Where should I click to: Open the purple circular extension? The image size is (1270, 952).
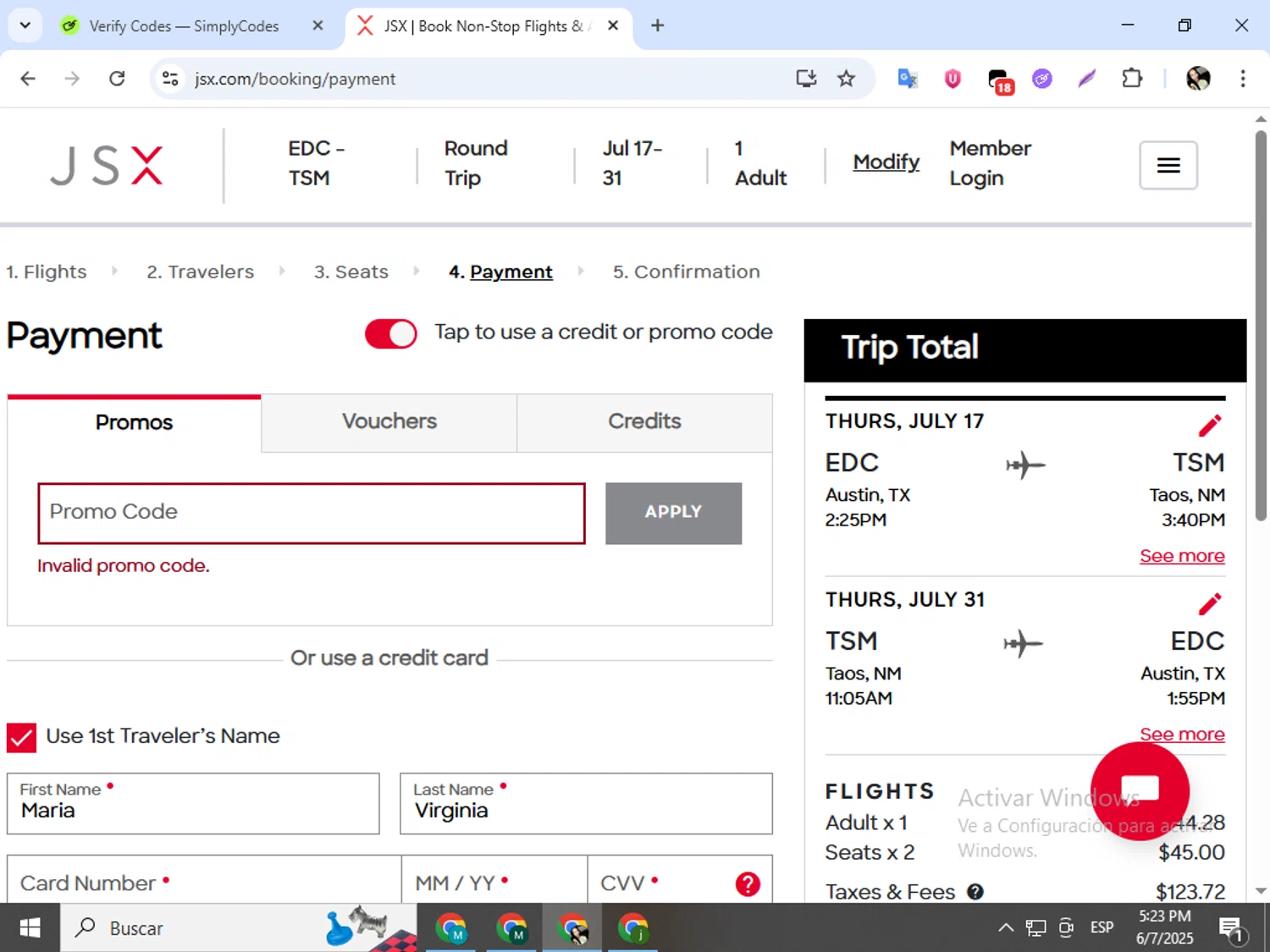coord(1042,79)
